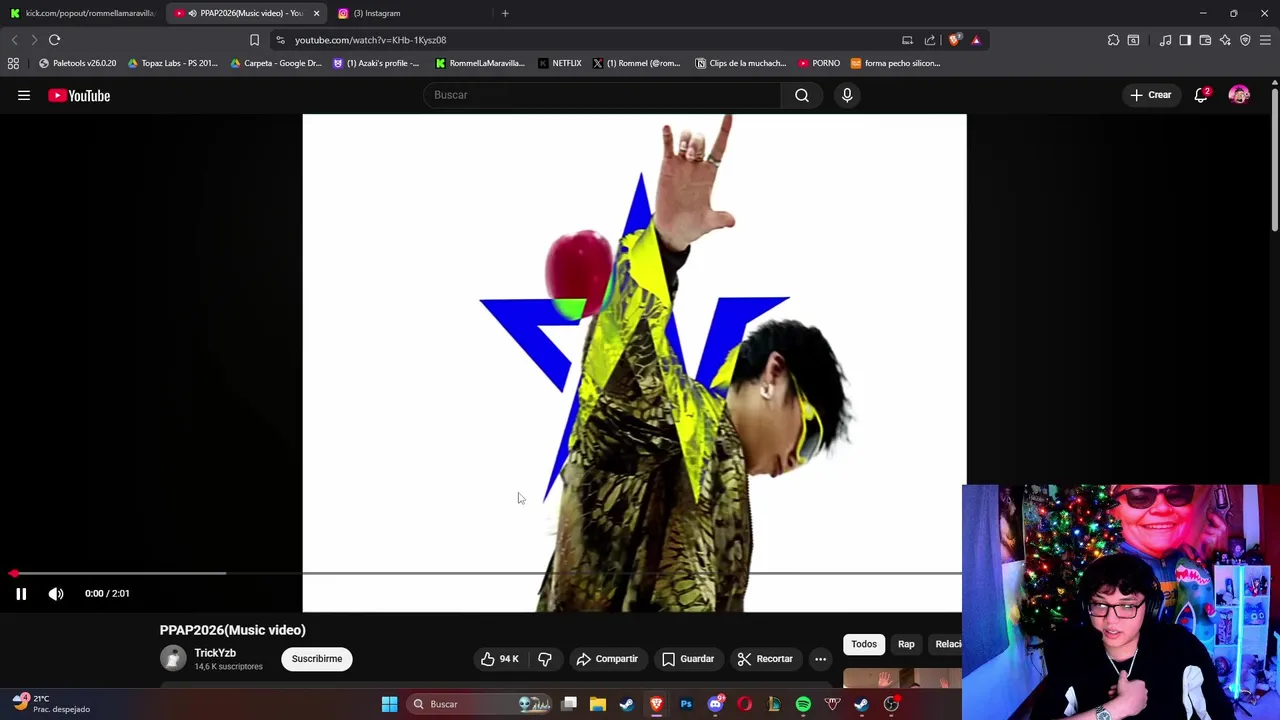Image resolution: width=1280 pixels, height=720 pixels.
Task: Open the bookmarks apps grid icon
Action: (x=13, y=63)
